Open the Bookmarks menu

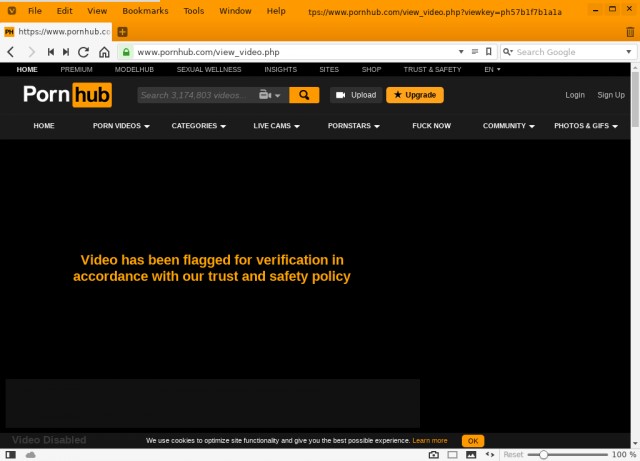145,11
